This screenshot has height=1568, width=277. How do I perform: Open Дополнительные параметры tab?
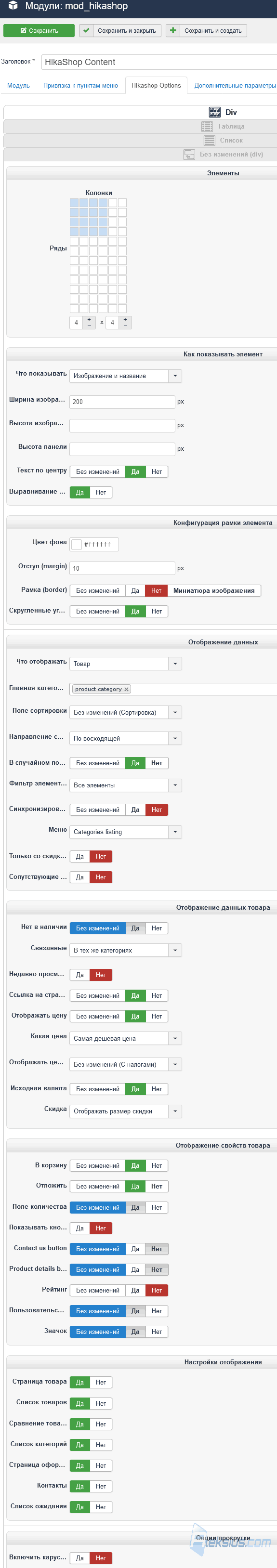pos(235,85)
